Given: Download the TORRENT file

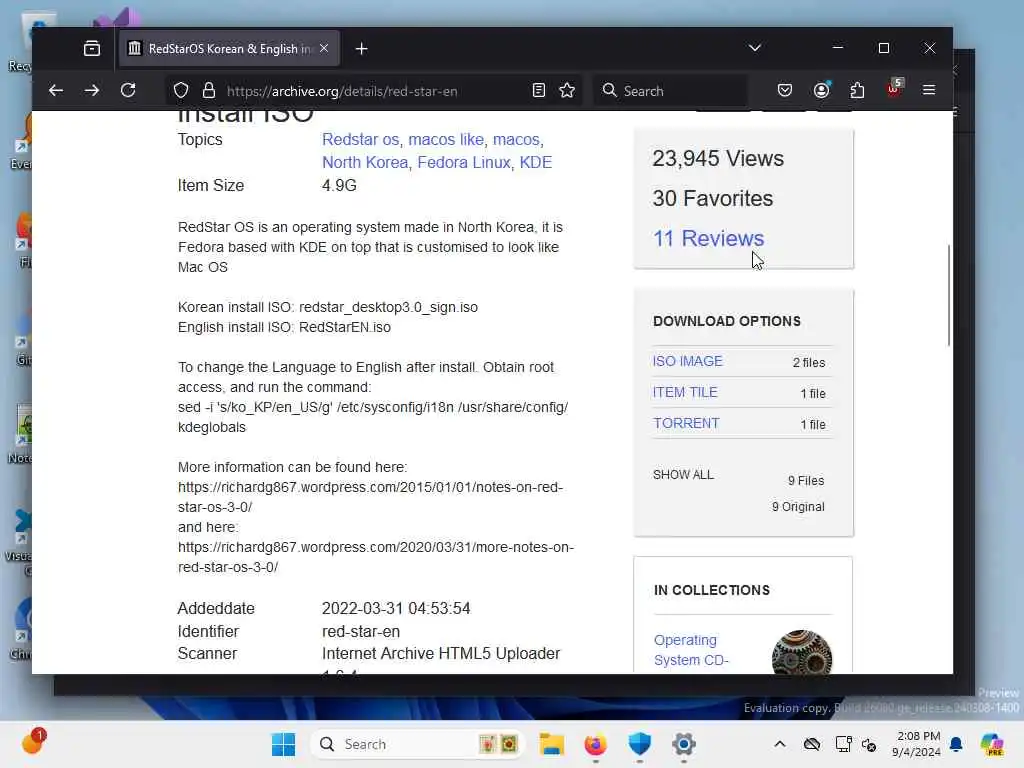Looking at the screenshot, I should [x=686, y=423].
